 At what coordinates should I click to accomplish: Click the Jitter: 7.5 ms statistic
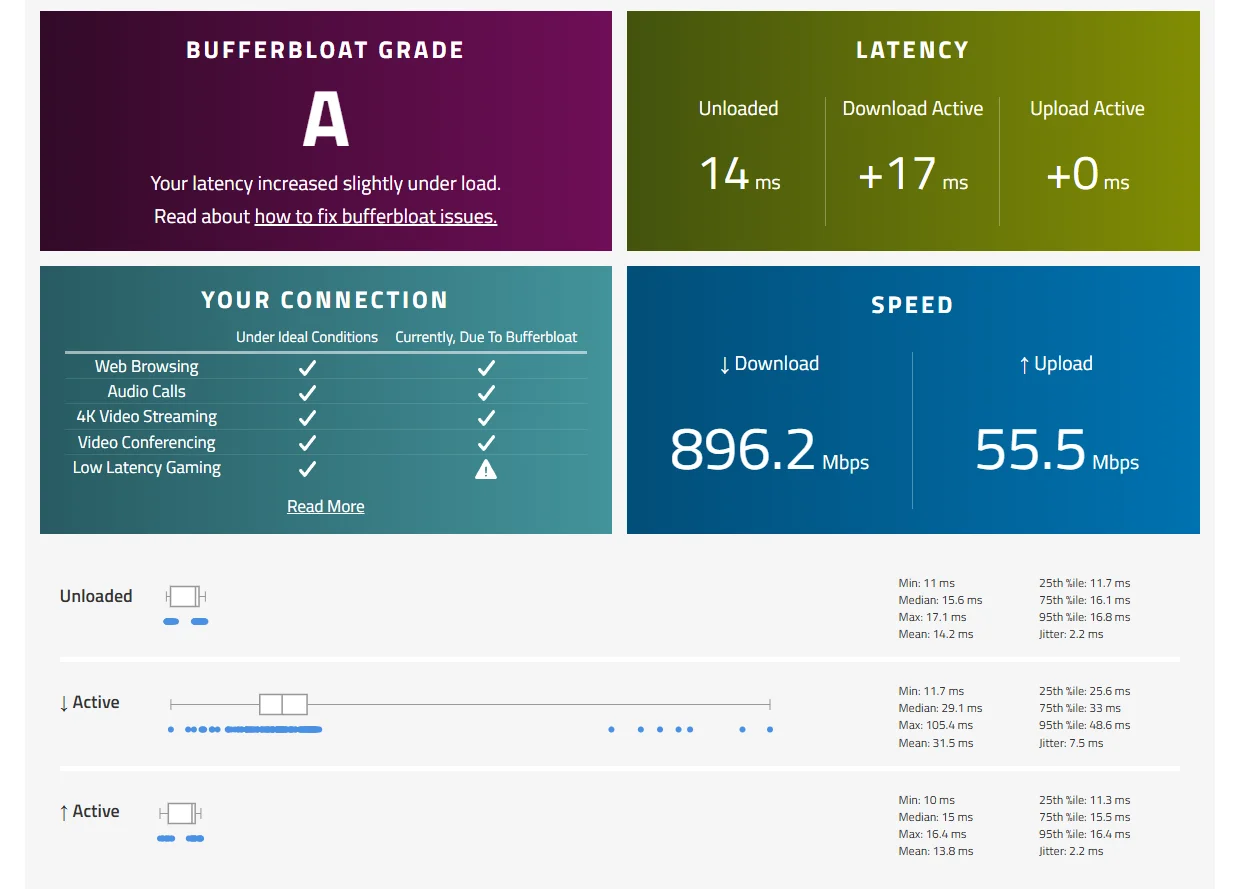point(1071,743)
